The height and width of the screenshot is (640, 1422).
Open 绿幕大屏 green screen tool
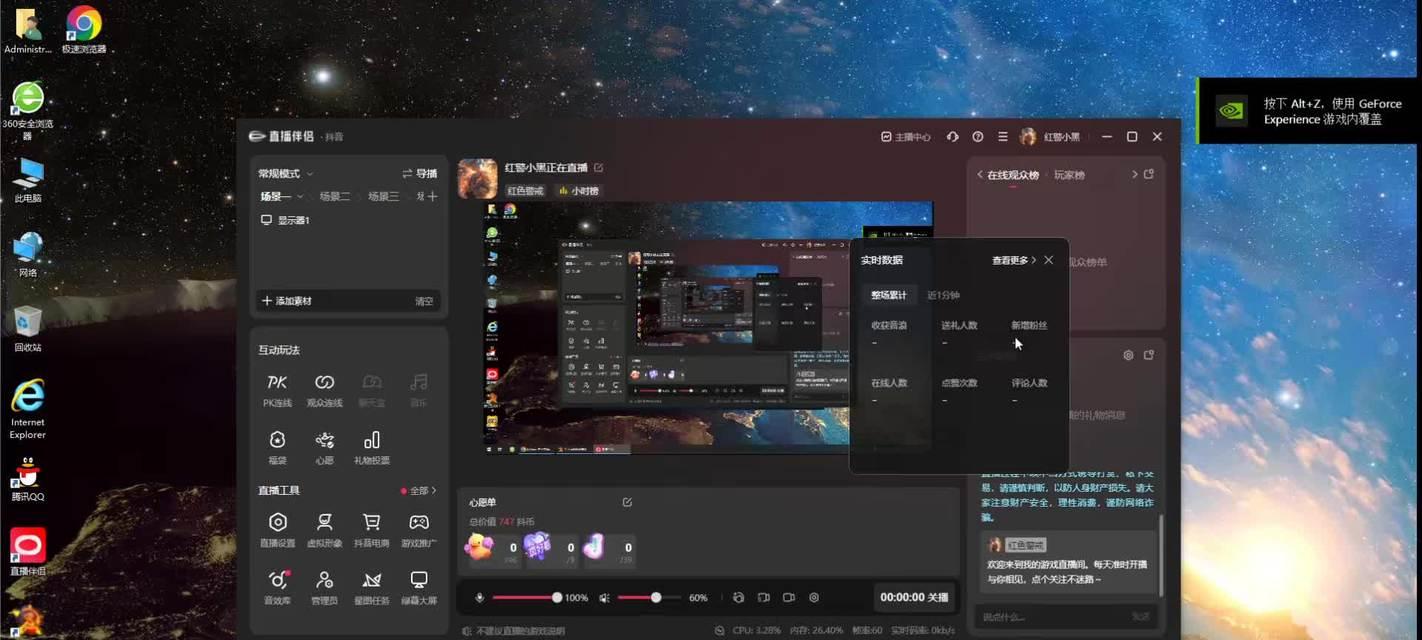(419, 587)
